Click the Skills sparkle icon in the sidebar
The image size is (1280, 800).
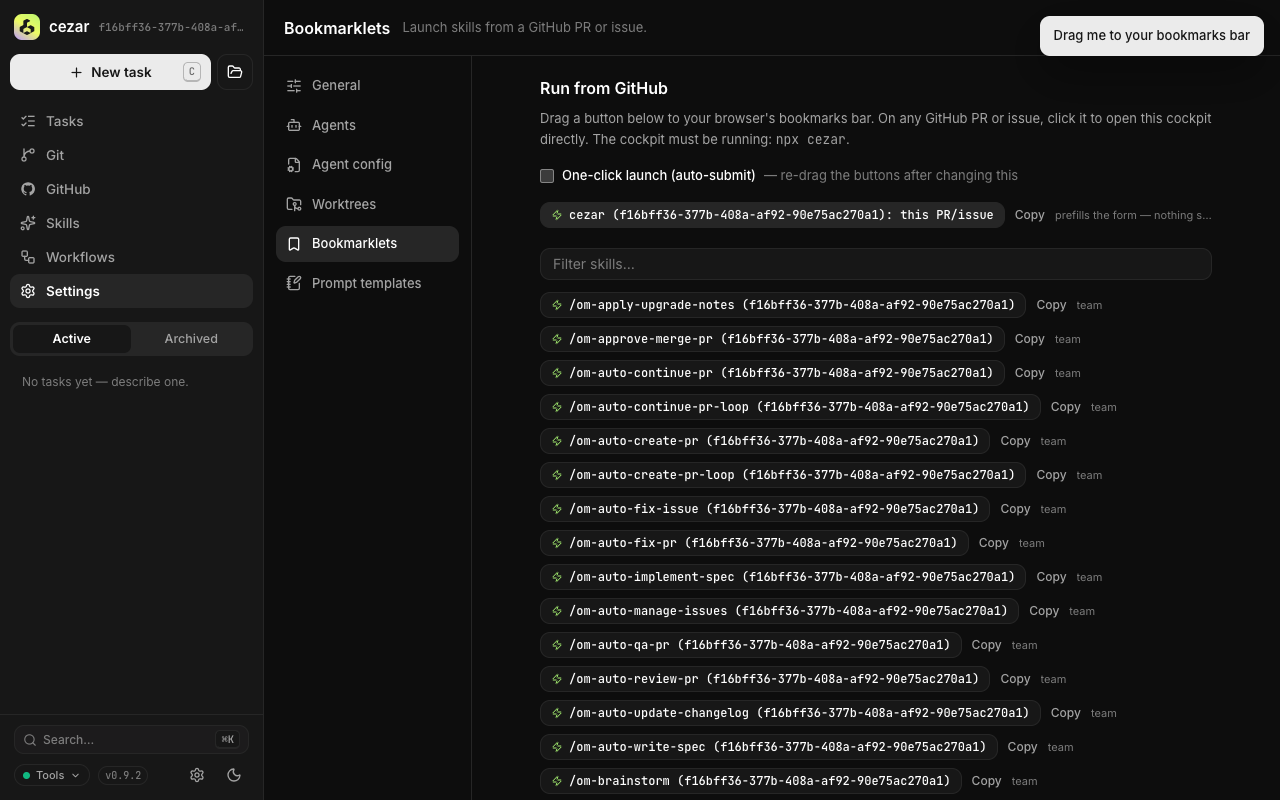pos(28,223)
